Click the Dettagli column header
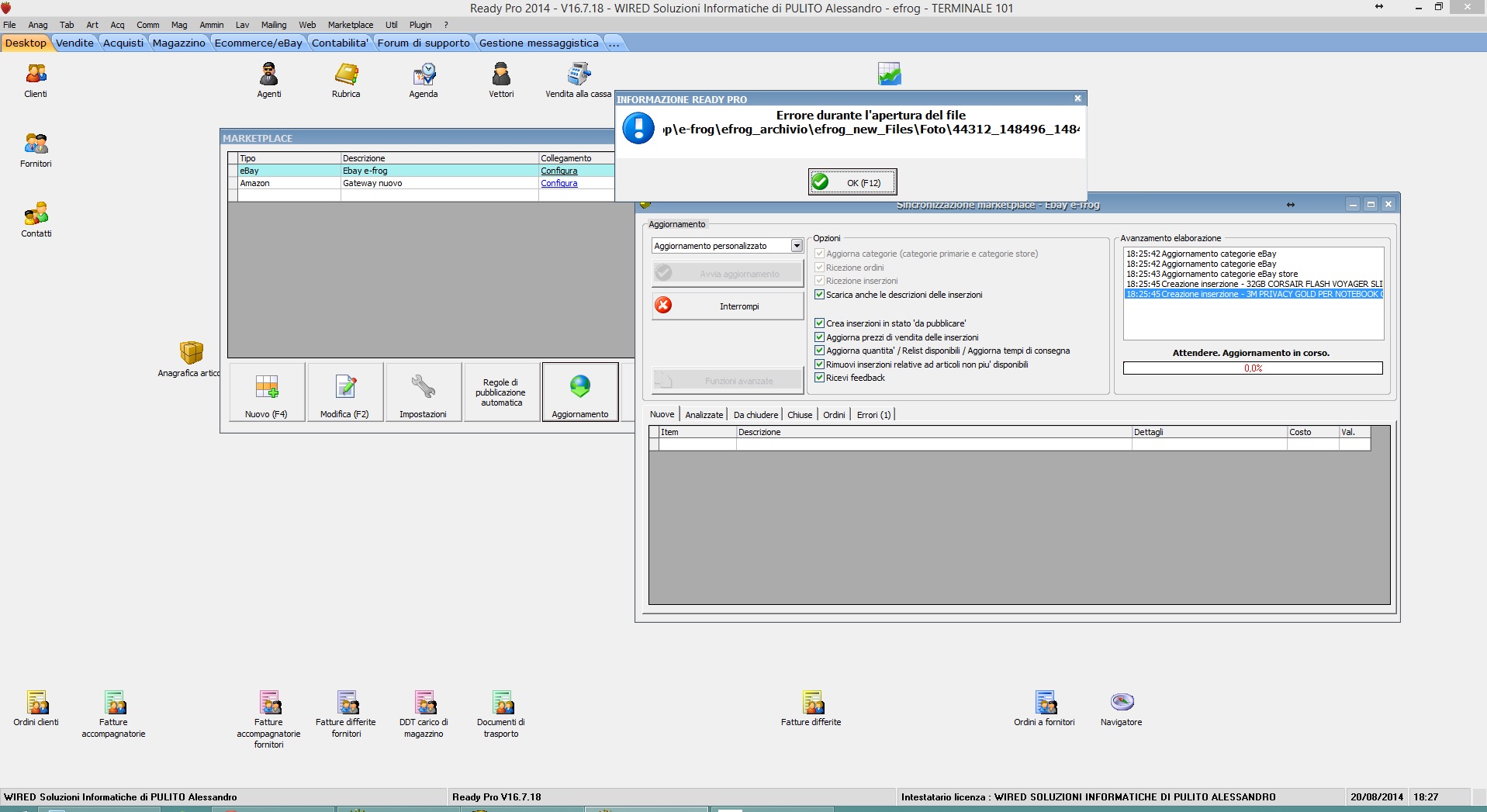The width and height of the screenshot is (1487, 812). tap(1209, 432)
